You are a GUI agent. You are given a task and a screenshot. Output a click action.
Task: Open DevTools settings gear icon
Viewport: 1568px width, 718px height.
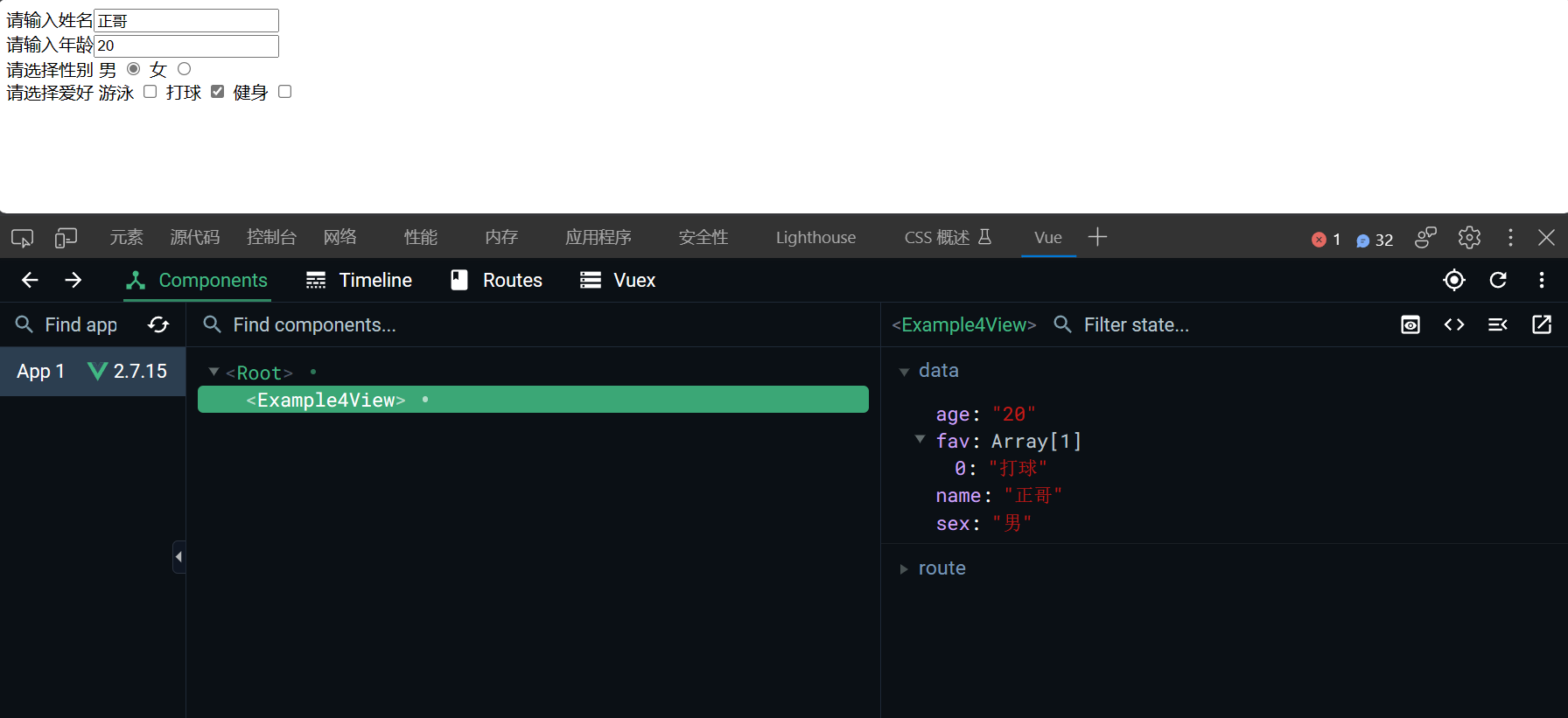(1468, 238)
